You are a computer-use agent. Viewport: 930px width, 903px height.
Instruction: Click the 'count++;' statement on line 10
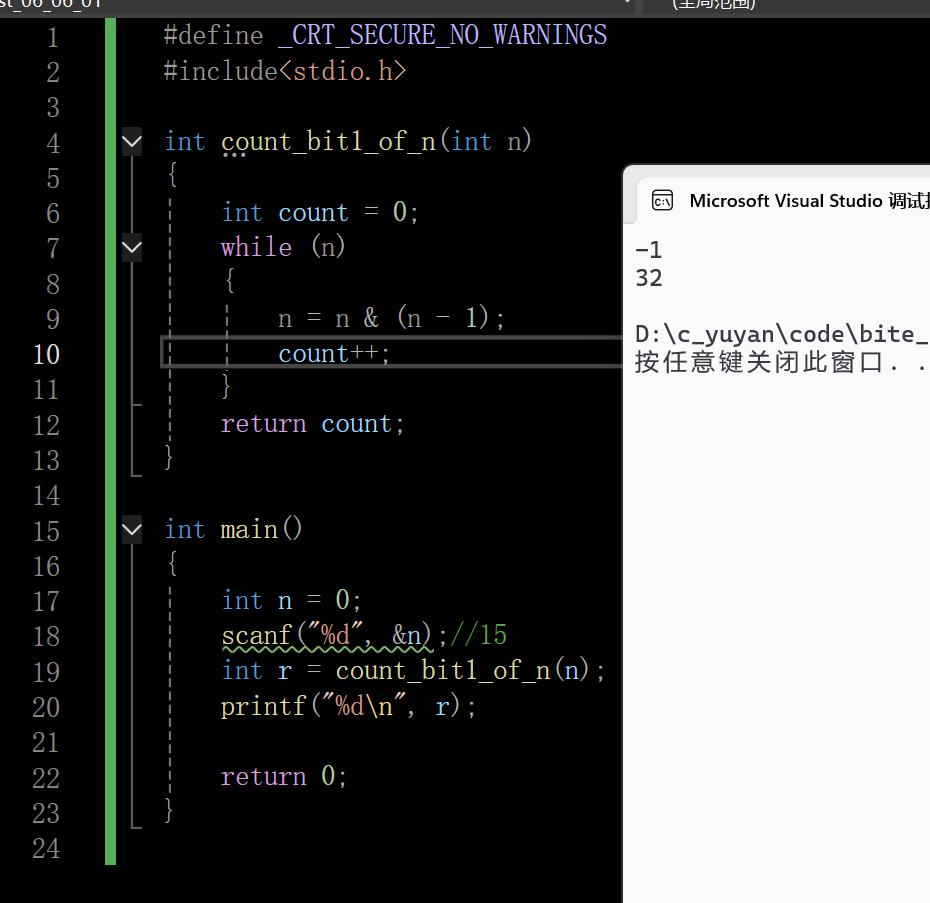tap(334, 354)
